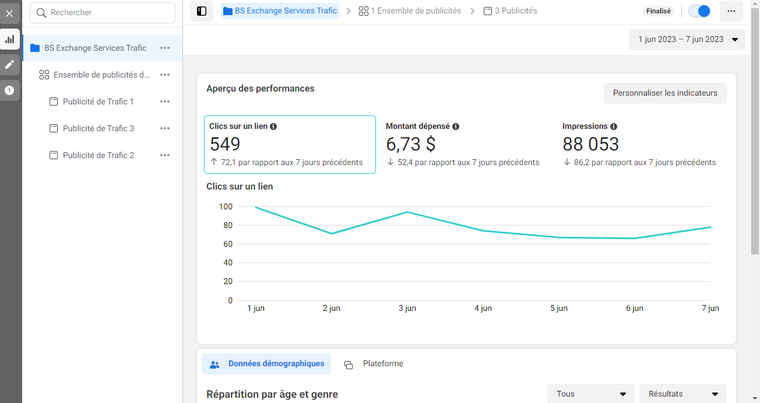760x403 pixels.
Task: Open the clock history icon in left rail
Action: (10, 90)
